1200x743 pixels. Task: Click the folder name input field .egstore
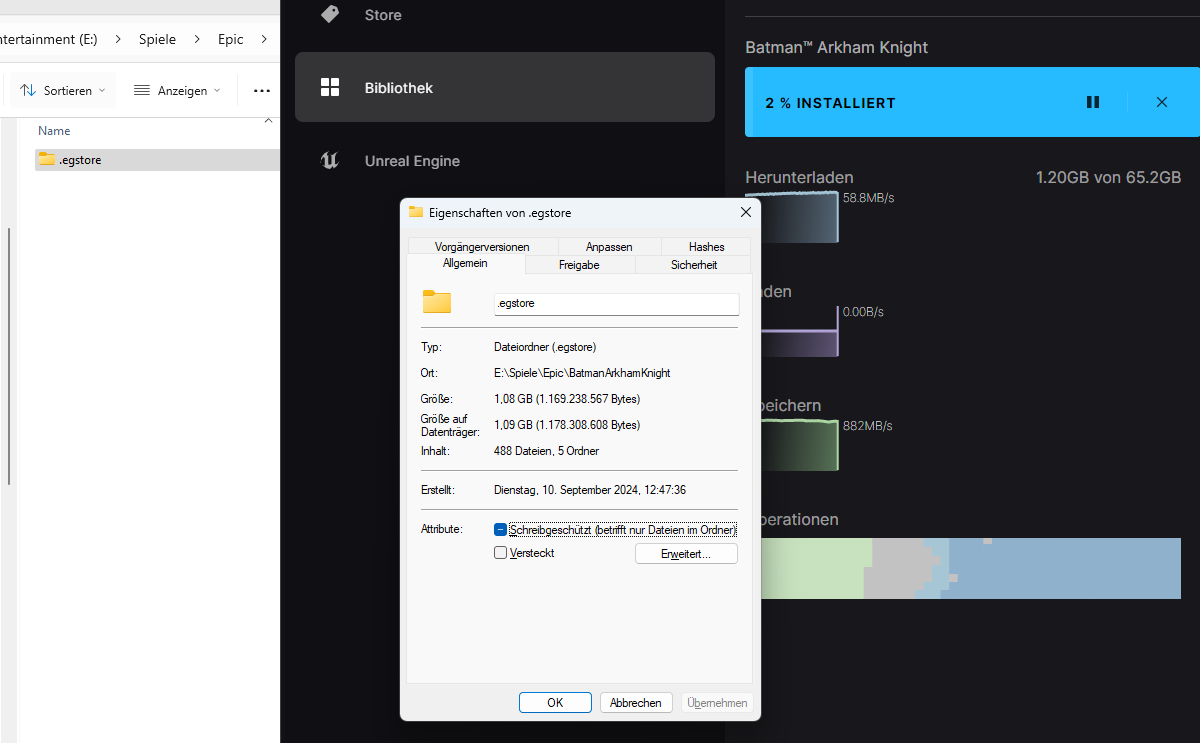pos(616,303)
